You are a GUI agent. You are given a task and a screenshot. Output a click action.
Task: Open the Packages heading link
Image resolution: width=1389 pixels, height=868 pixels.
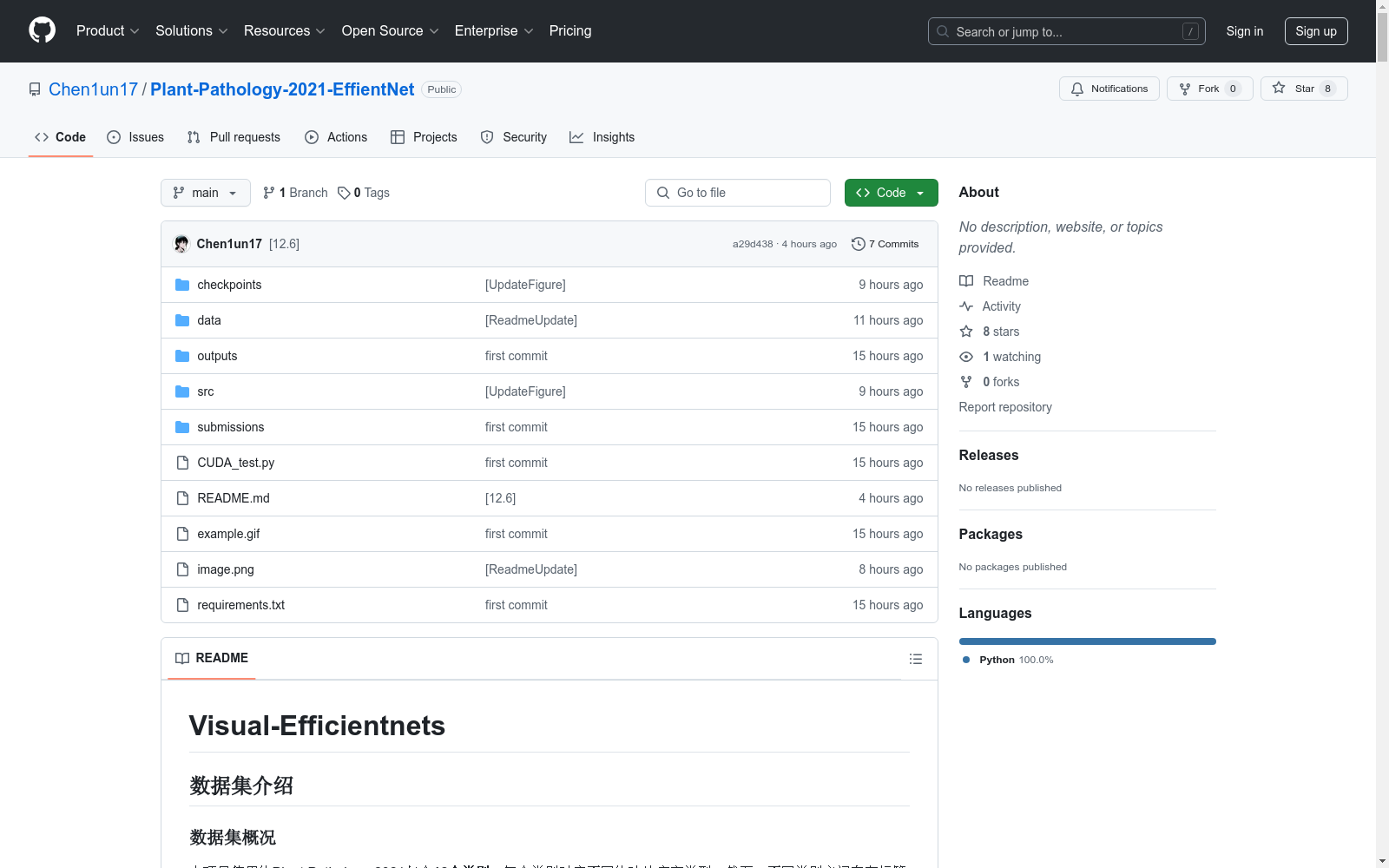991,534
